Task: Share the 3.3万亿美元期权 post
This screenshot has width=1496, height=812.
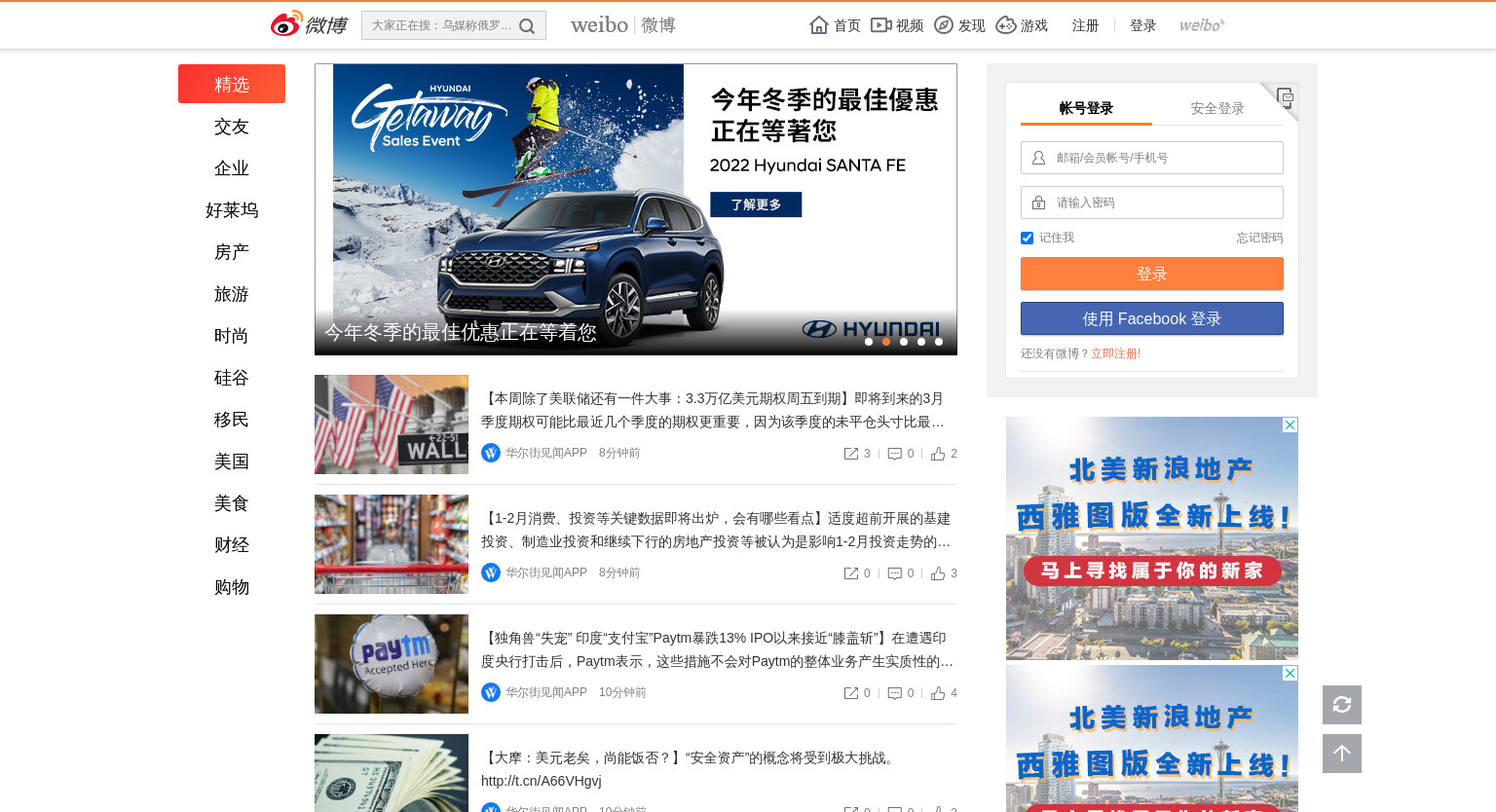Action: 857,454
